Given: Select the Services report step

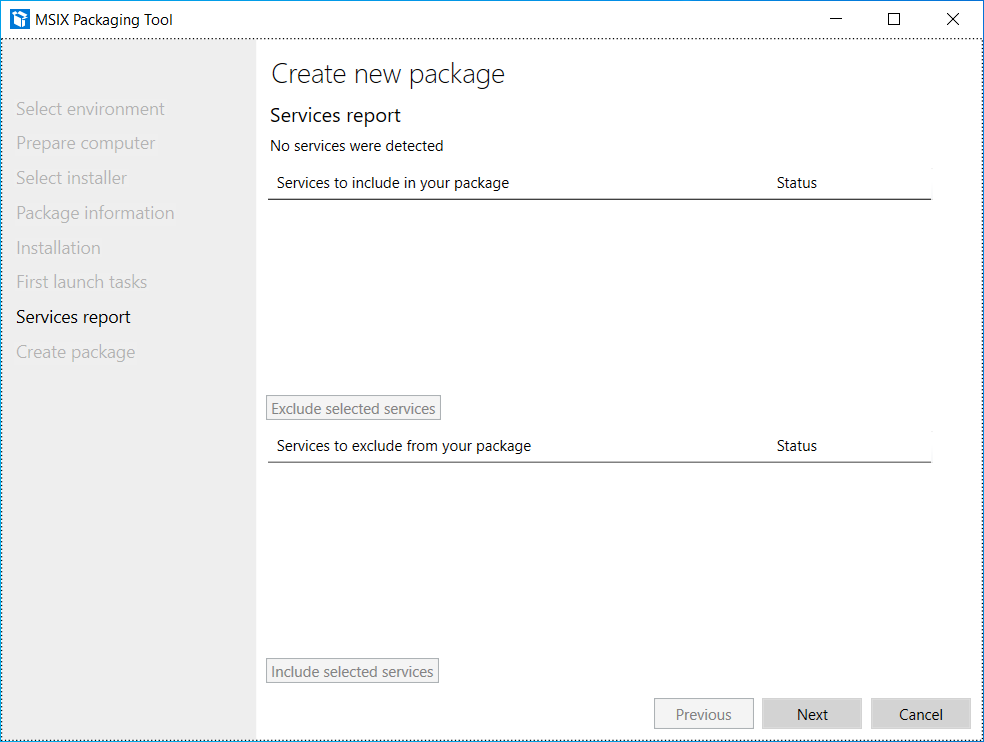Looking at the screenshot, I should pyautogui.click(x=73, y=317).
